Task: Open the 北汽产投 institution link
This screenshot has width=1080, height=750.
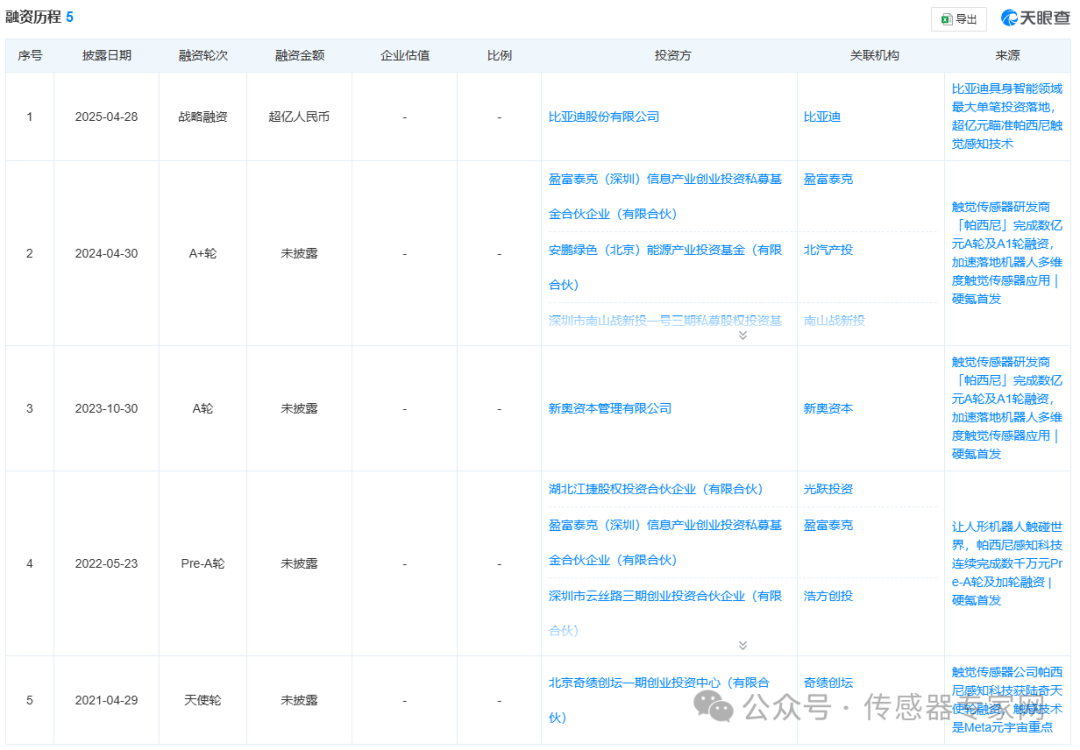Action: click(x=828, y=250)
